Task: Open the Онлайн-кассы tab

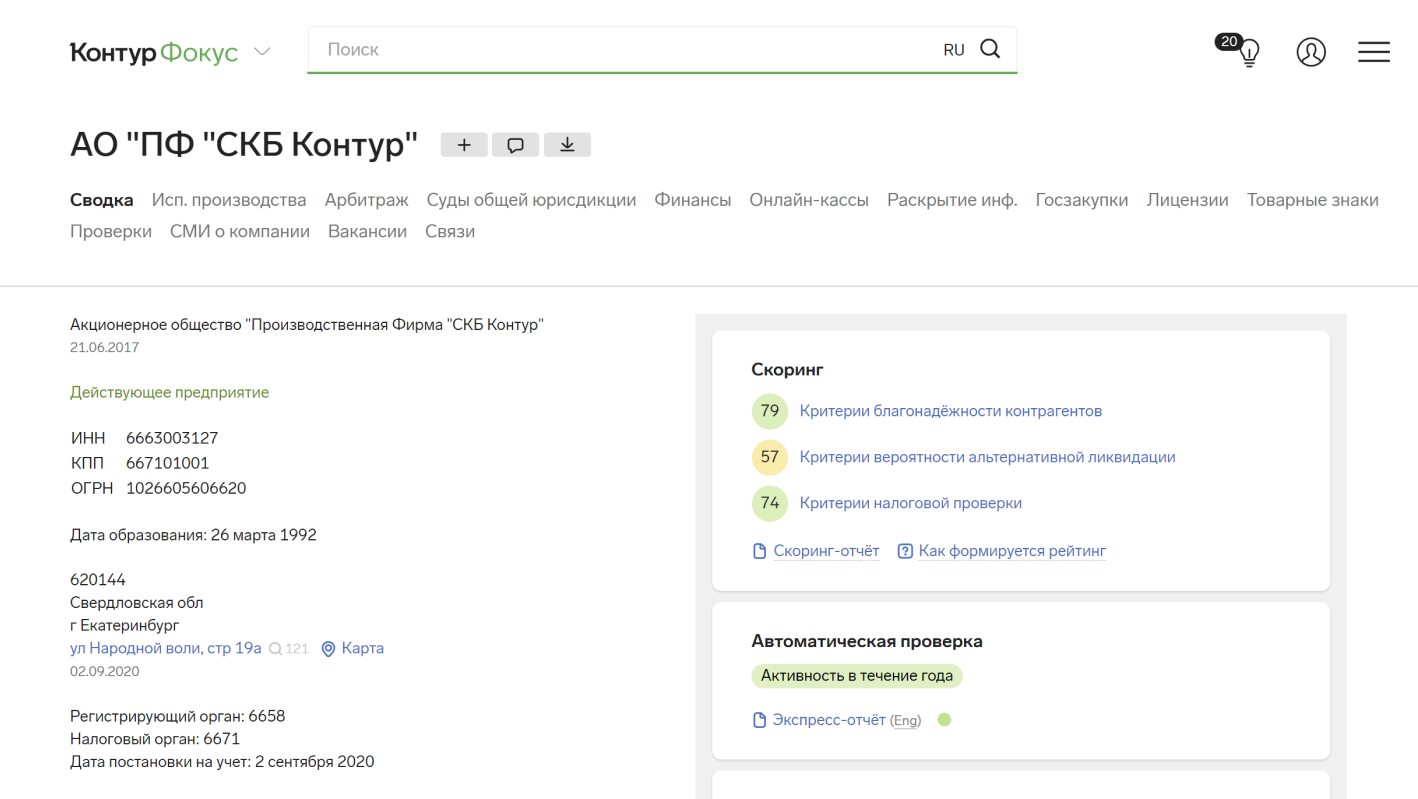Action: pyautogui.click(x=809, y=200)
